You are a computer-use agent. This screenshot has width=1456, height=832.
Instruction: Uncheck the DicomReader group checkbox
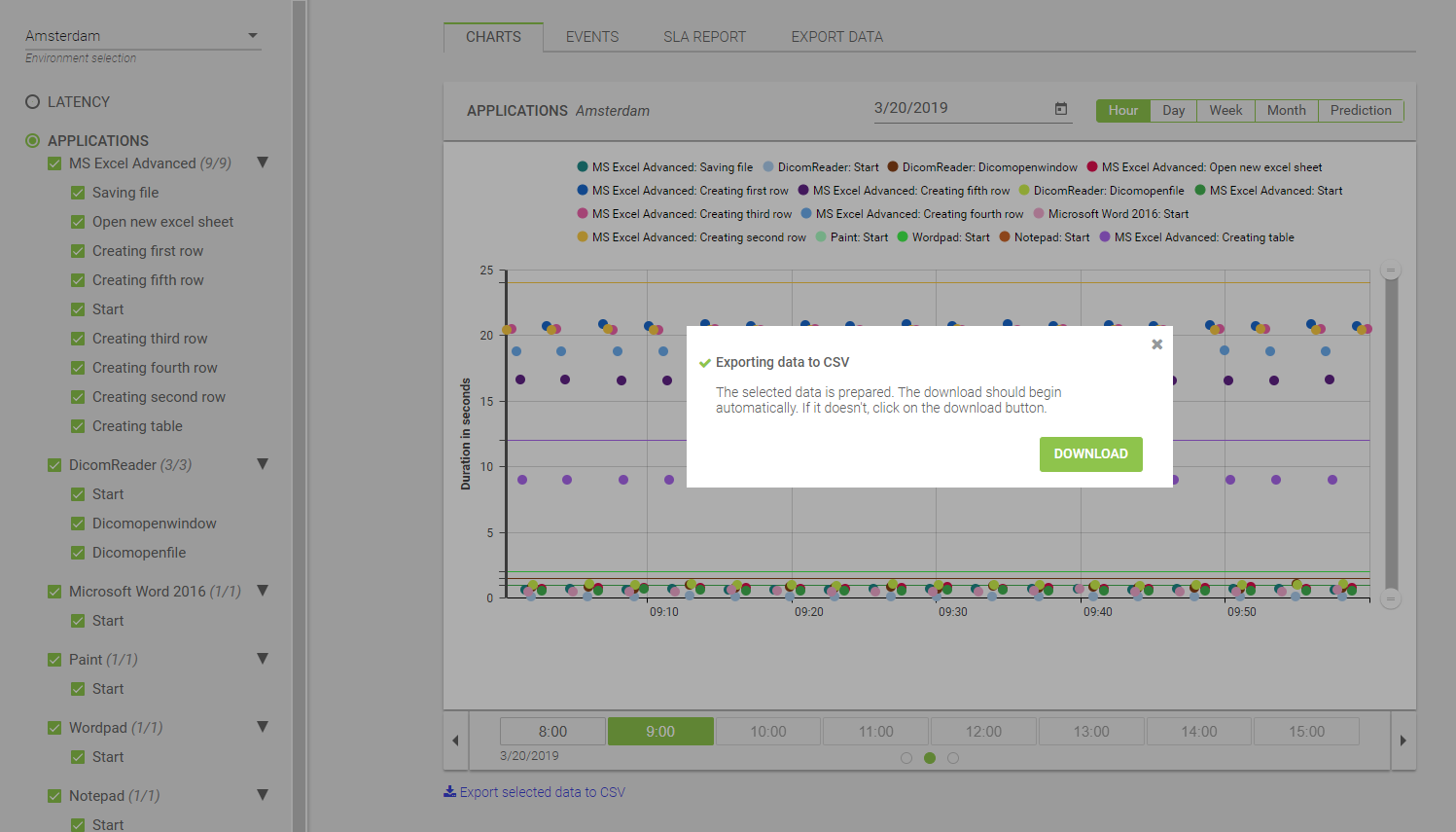(54, 465)
